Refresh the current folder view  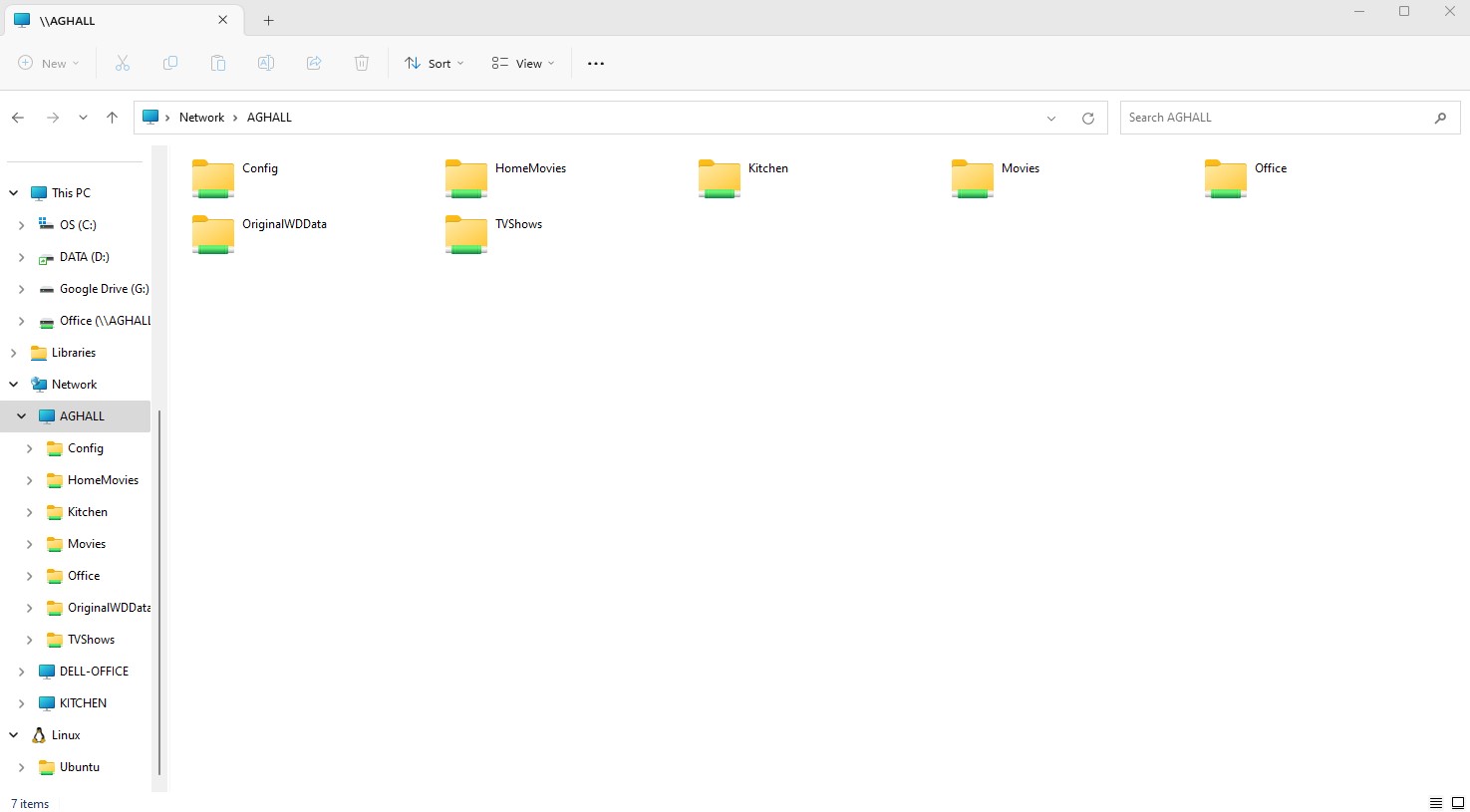click(x=1087, y=118)
